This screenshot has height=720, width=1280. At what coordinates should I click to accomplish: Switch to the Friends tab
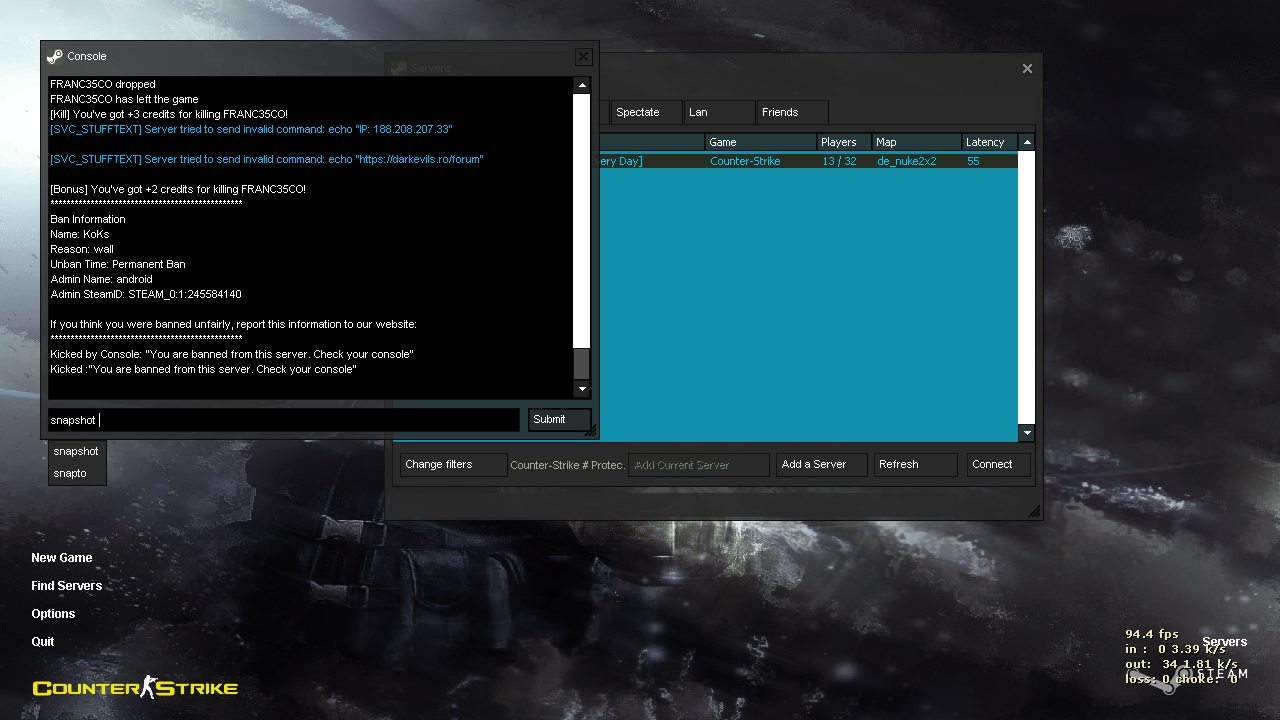pos(792,112)
